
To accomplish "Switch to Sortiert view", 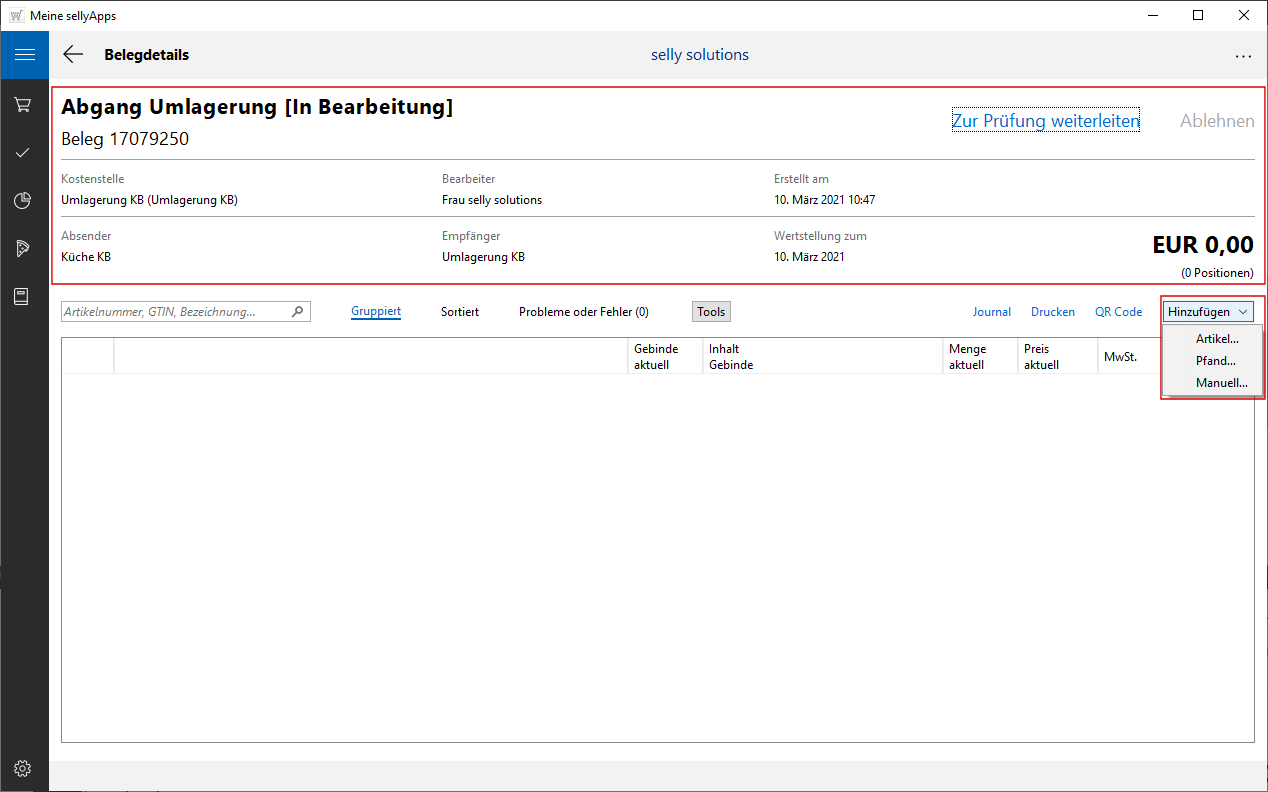I will coord(460,312).
